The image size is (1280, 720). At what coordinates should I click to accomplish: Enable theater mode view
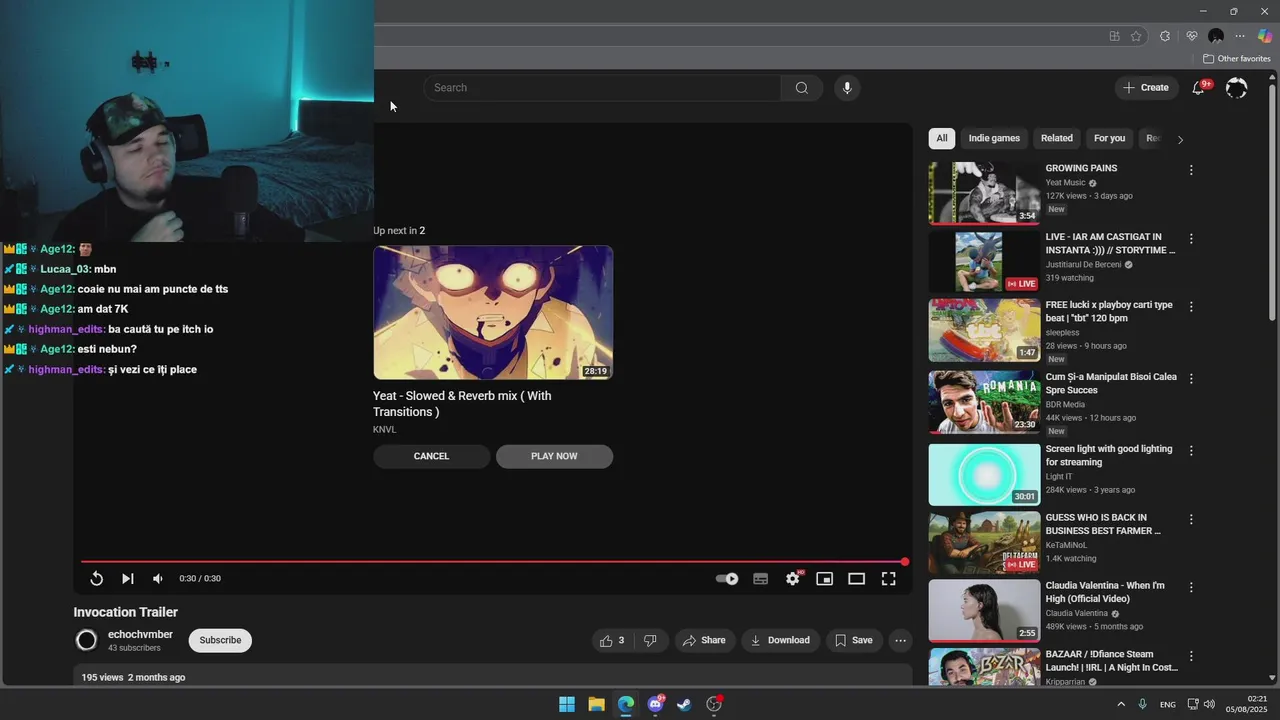click(857, 579)
